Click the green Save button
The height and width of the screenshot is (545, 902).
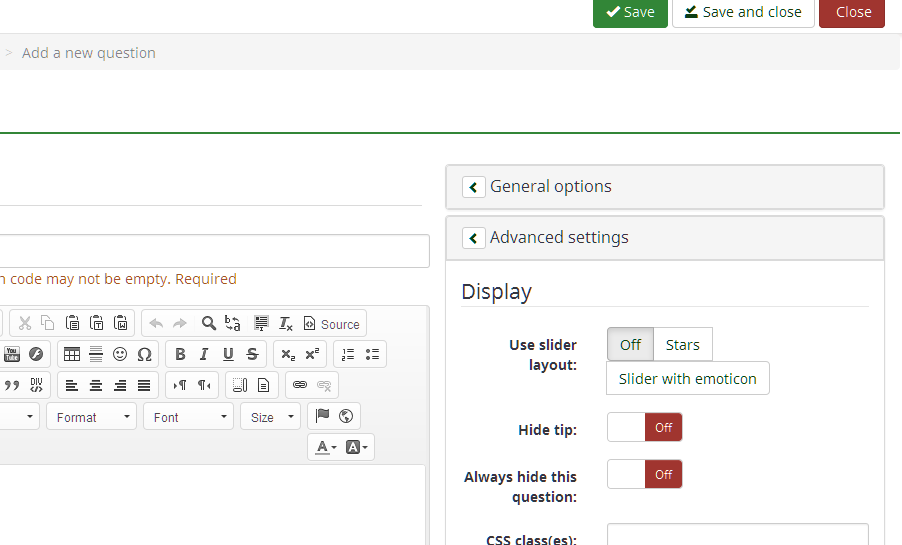(630, 13)
